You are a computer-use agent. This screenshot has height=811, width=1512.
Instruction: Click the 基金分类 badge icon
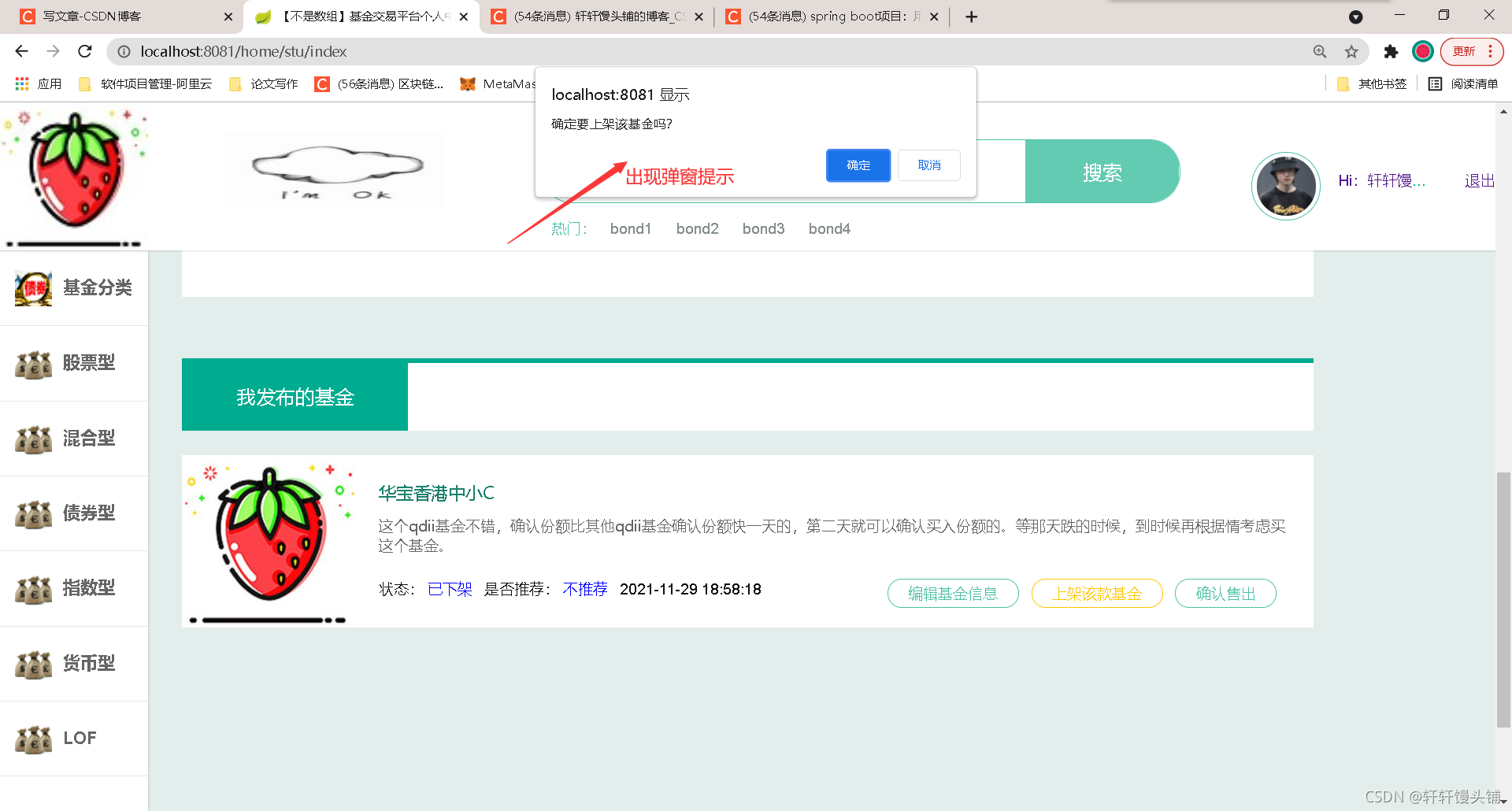[33, 289]
